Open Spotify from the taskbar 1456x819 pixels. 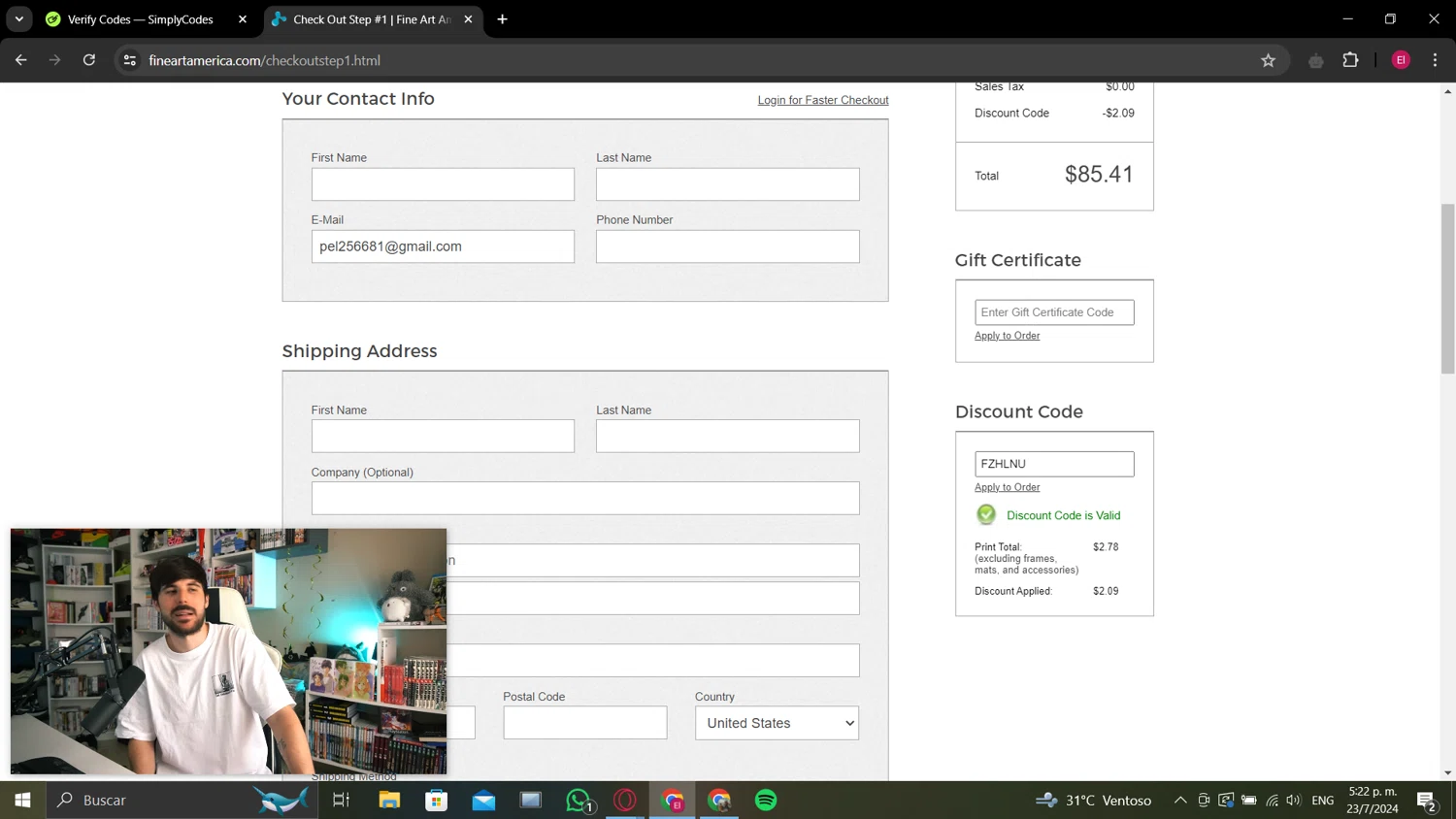coord(766,800)
